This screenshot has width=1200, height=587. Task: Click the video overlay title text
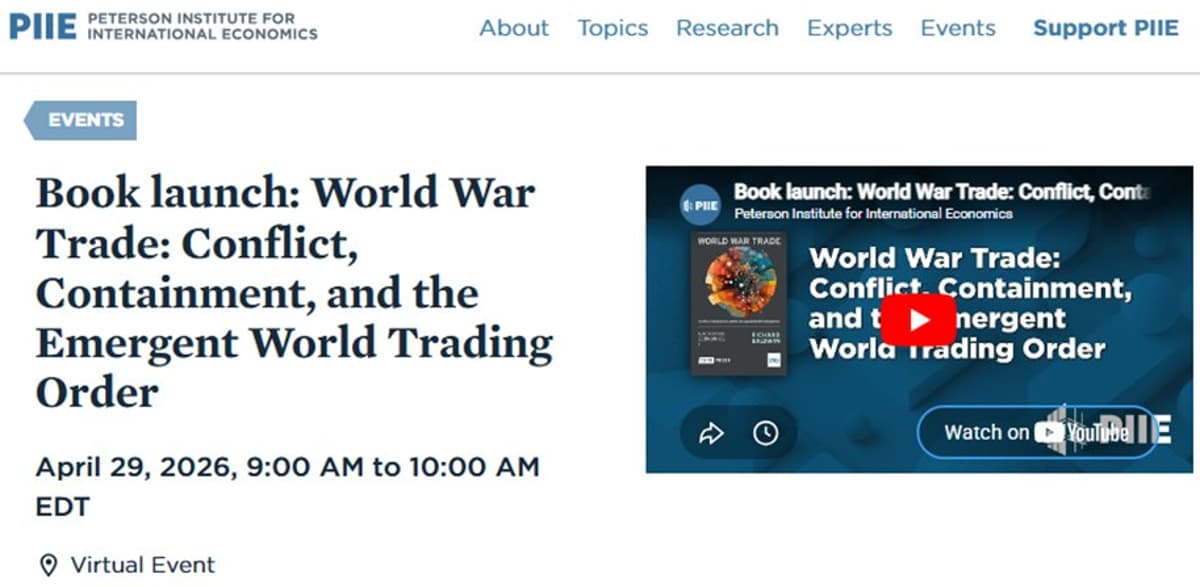click(970, 302)
